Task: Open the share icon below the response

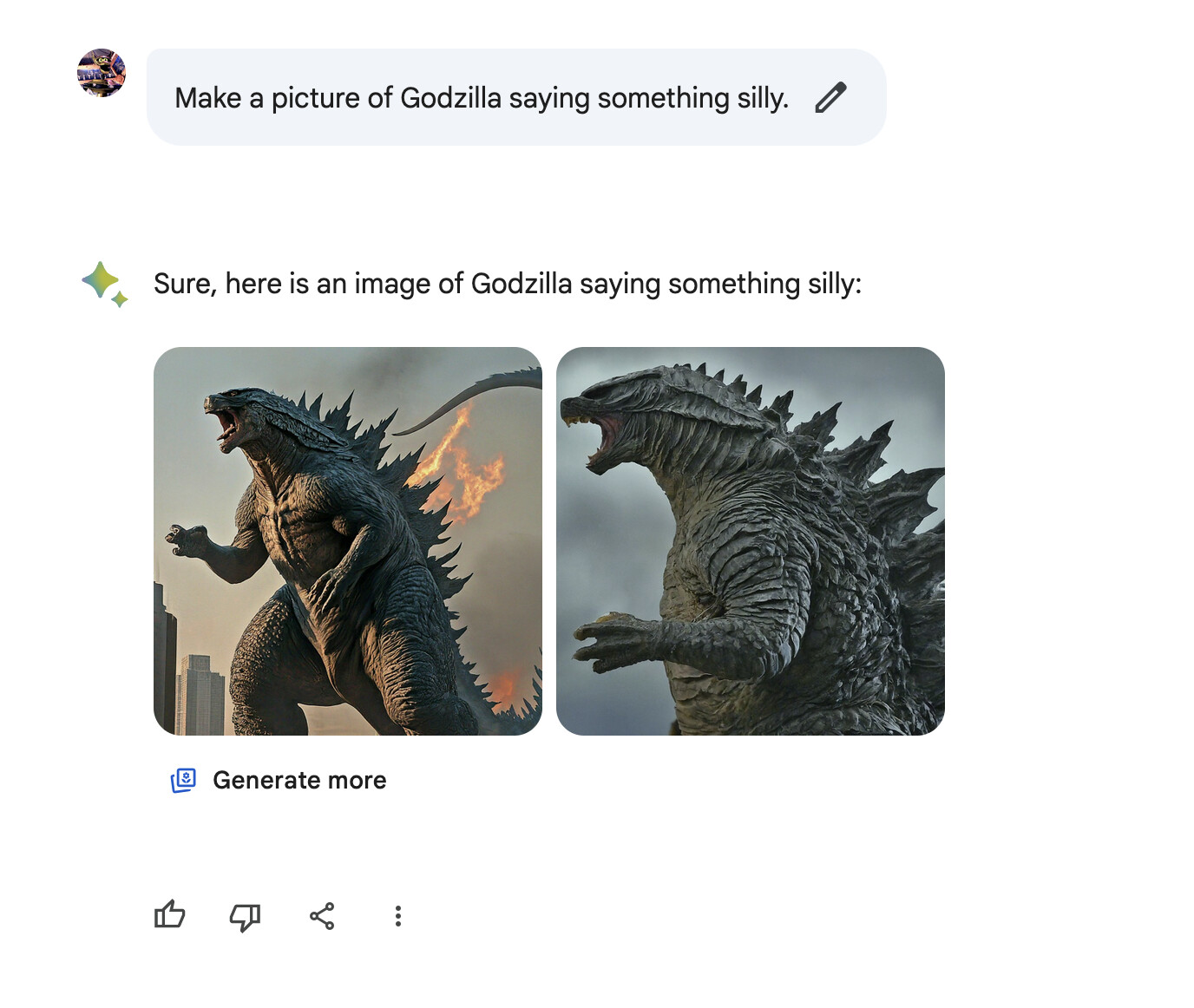Action: click(x=322, y=916)
